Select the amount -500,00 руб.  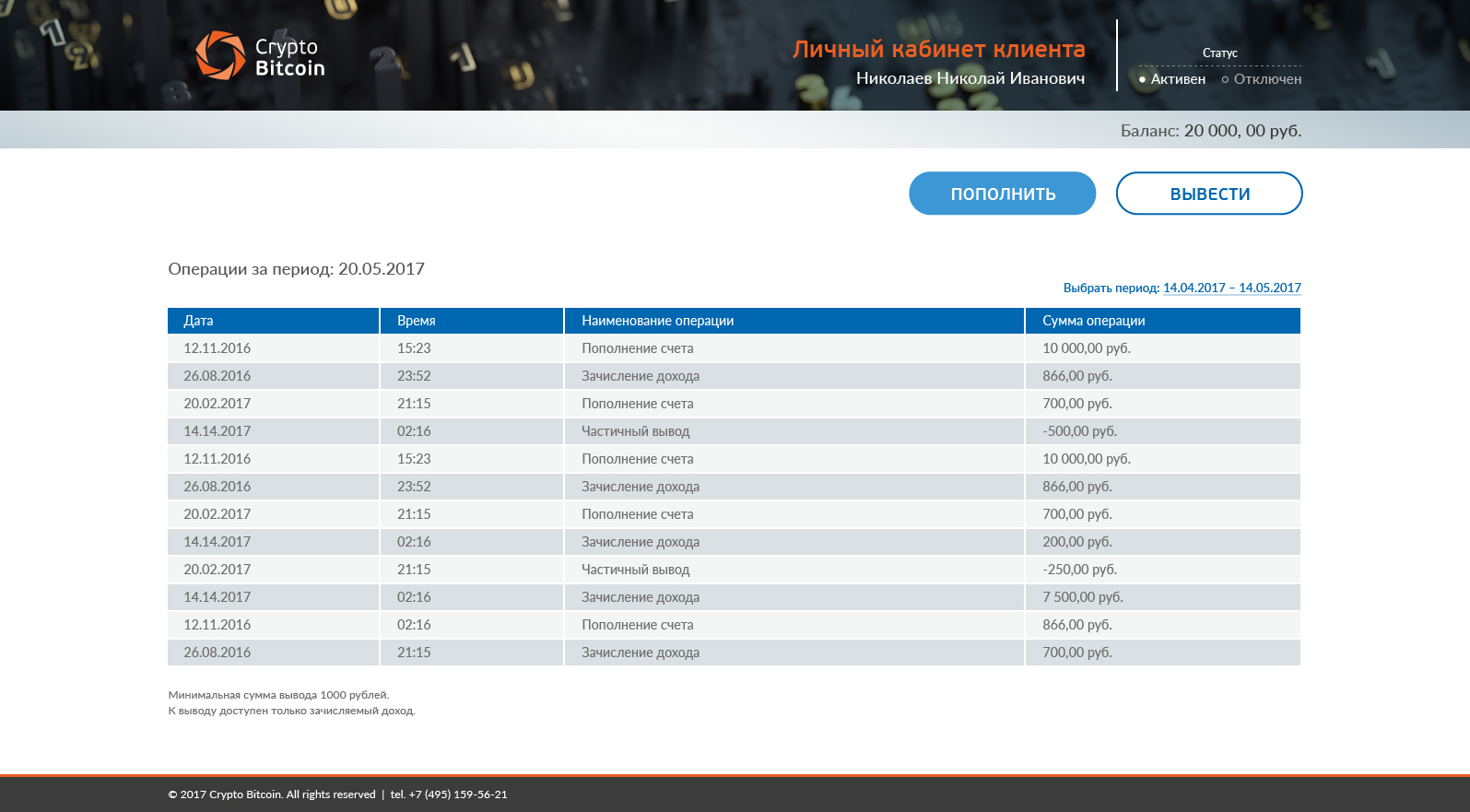1080,431
